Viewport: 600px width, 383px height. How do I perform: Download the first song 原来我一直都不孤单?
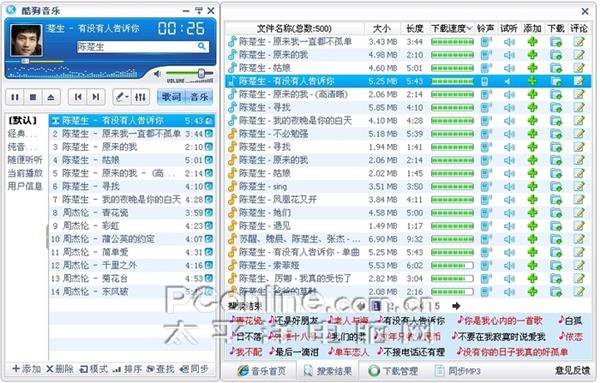point(556,42)
